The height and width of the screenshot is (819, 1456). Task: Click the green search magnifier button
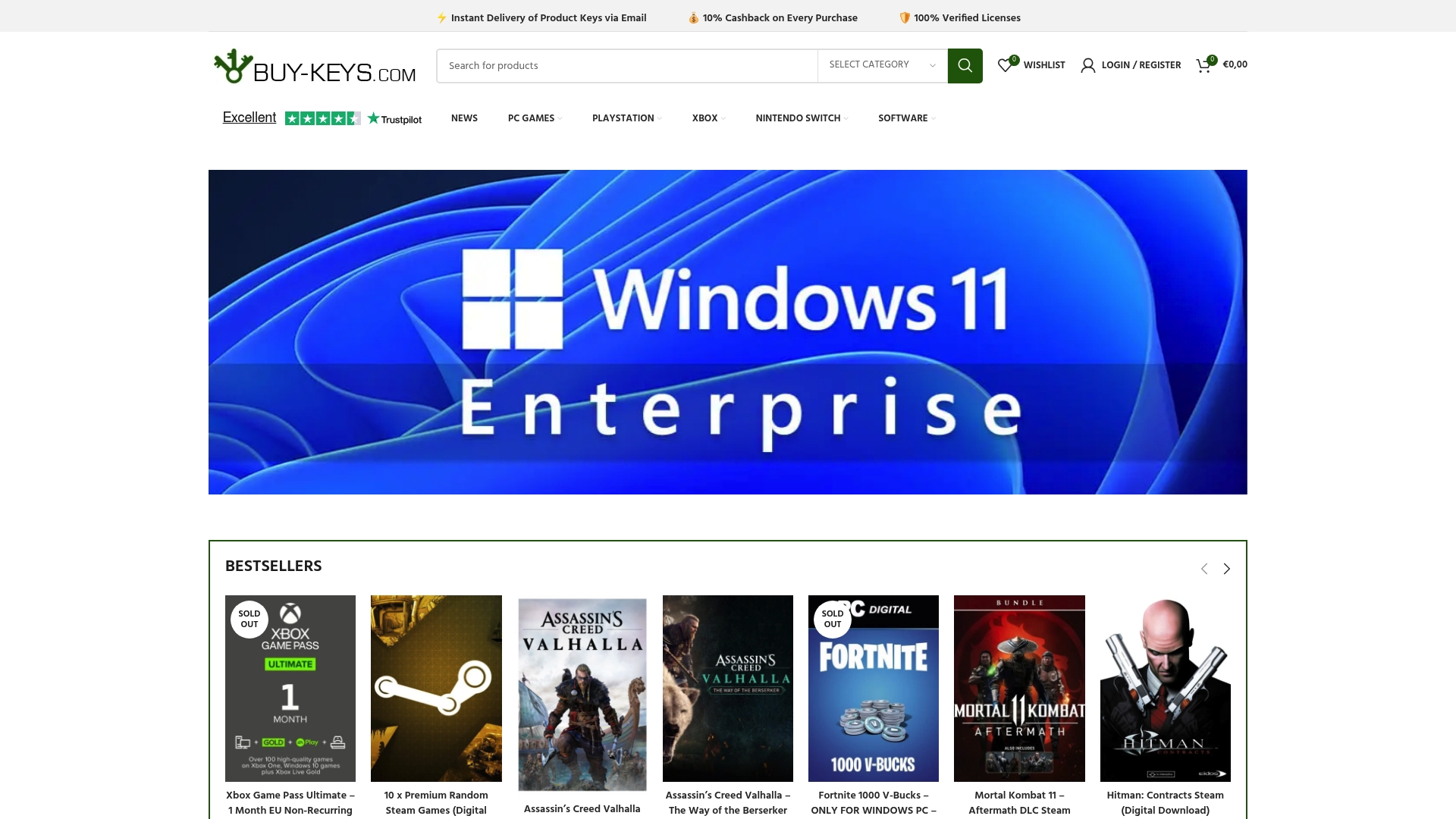pos(965,66)
